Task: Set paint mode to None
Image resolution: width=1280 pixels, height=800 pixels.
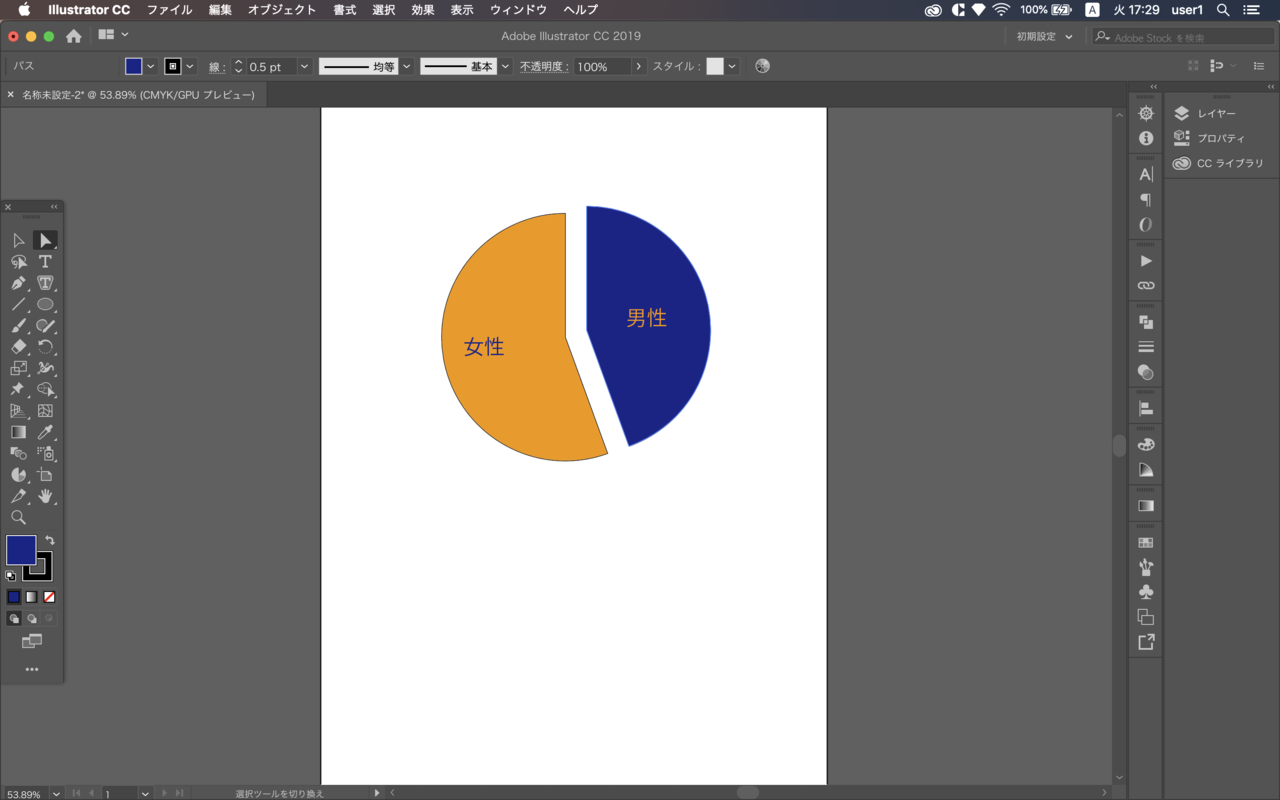Action: (x=49, y=597)
